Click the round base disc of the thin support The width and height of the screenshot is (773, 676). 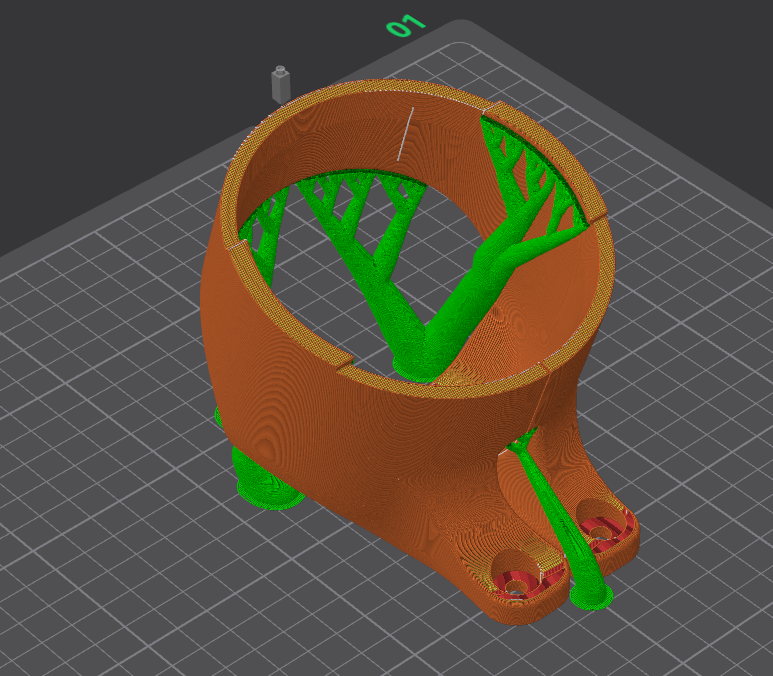click(591, 597)
